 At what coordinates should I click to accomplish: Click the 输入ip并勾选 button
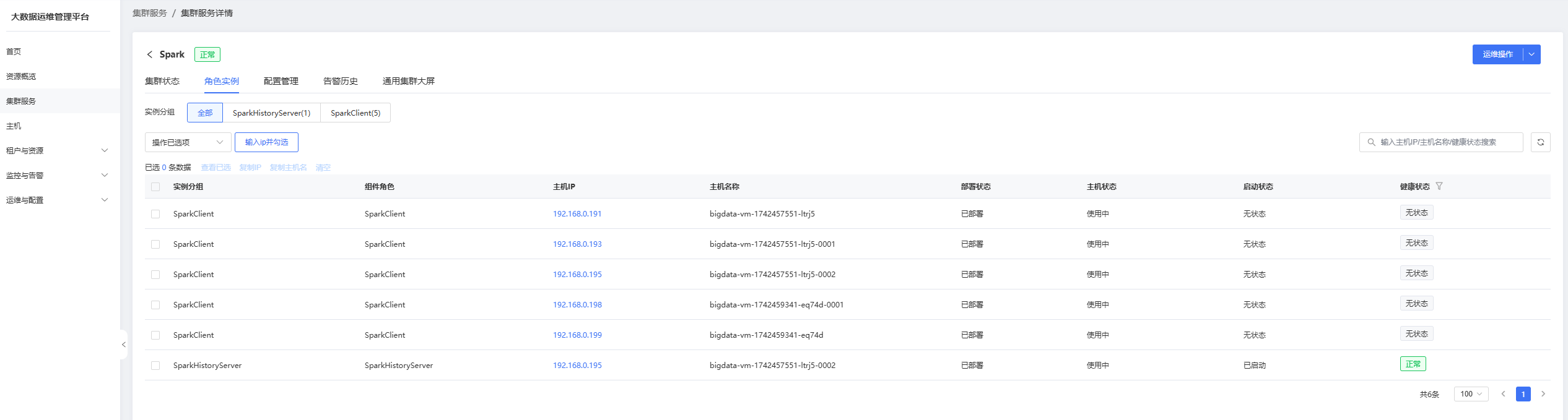point(266,142)
